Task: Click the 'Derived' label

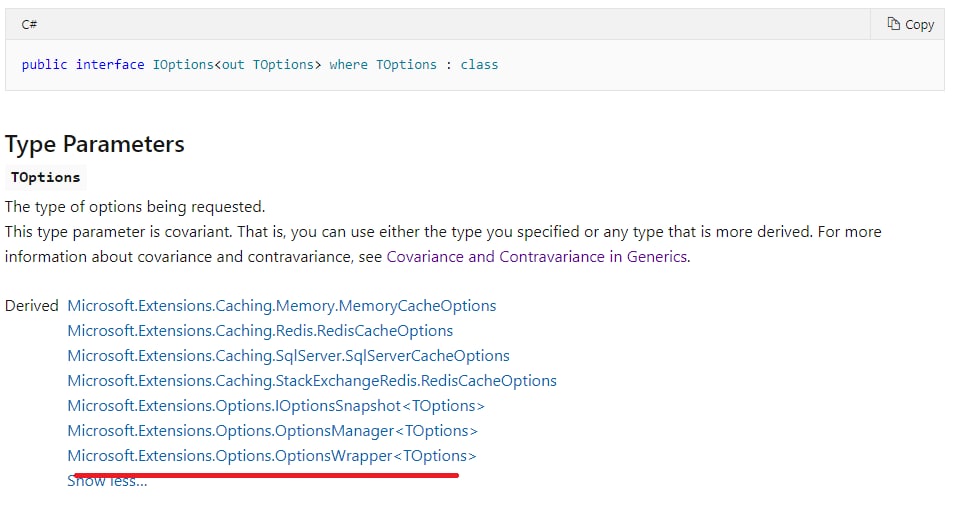Action: click(x=31, y=306)
